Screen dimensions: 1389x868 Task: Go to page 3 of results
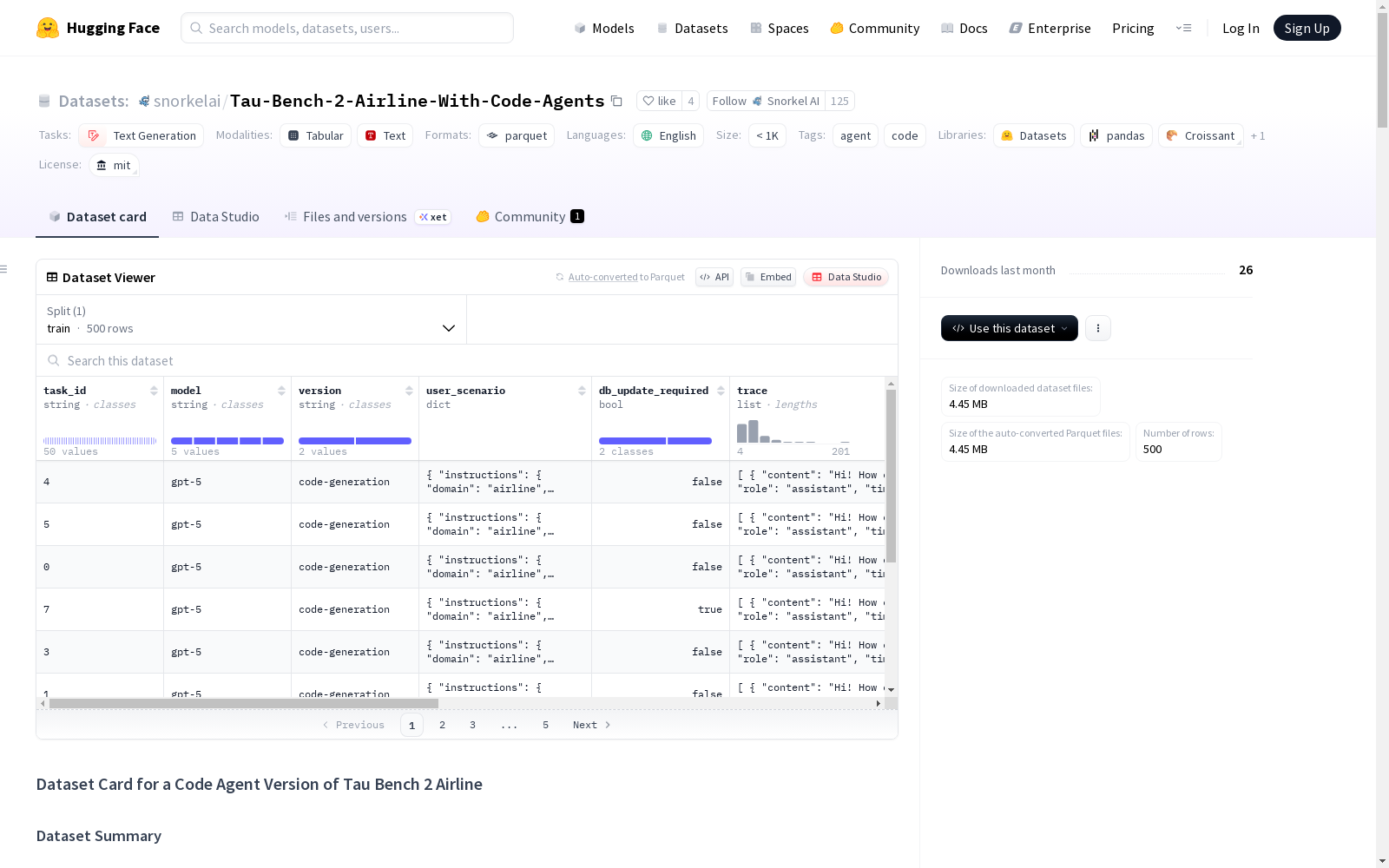pos(473,725)
